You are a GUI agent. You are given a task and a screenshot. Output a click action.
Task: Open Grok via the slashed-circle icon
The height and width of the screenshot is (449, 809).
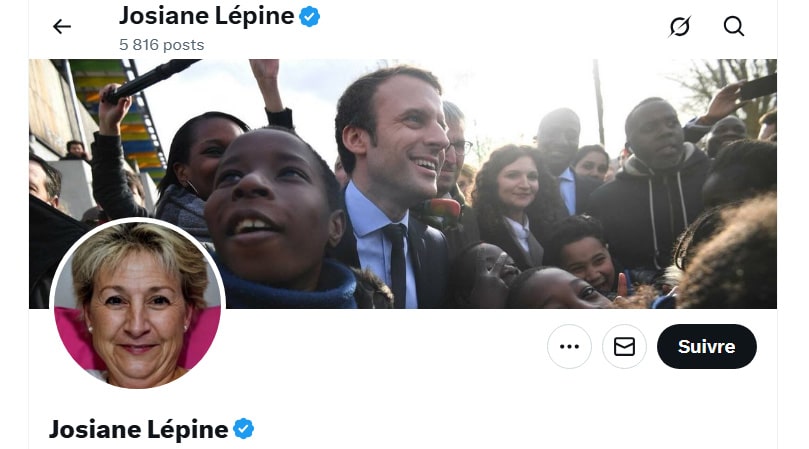[679, 26]
